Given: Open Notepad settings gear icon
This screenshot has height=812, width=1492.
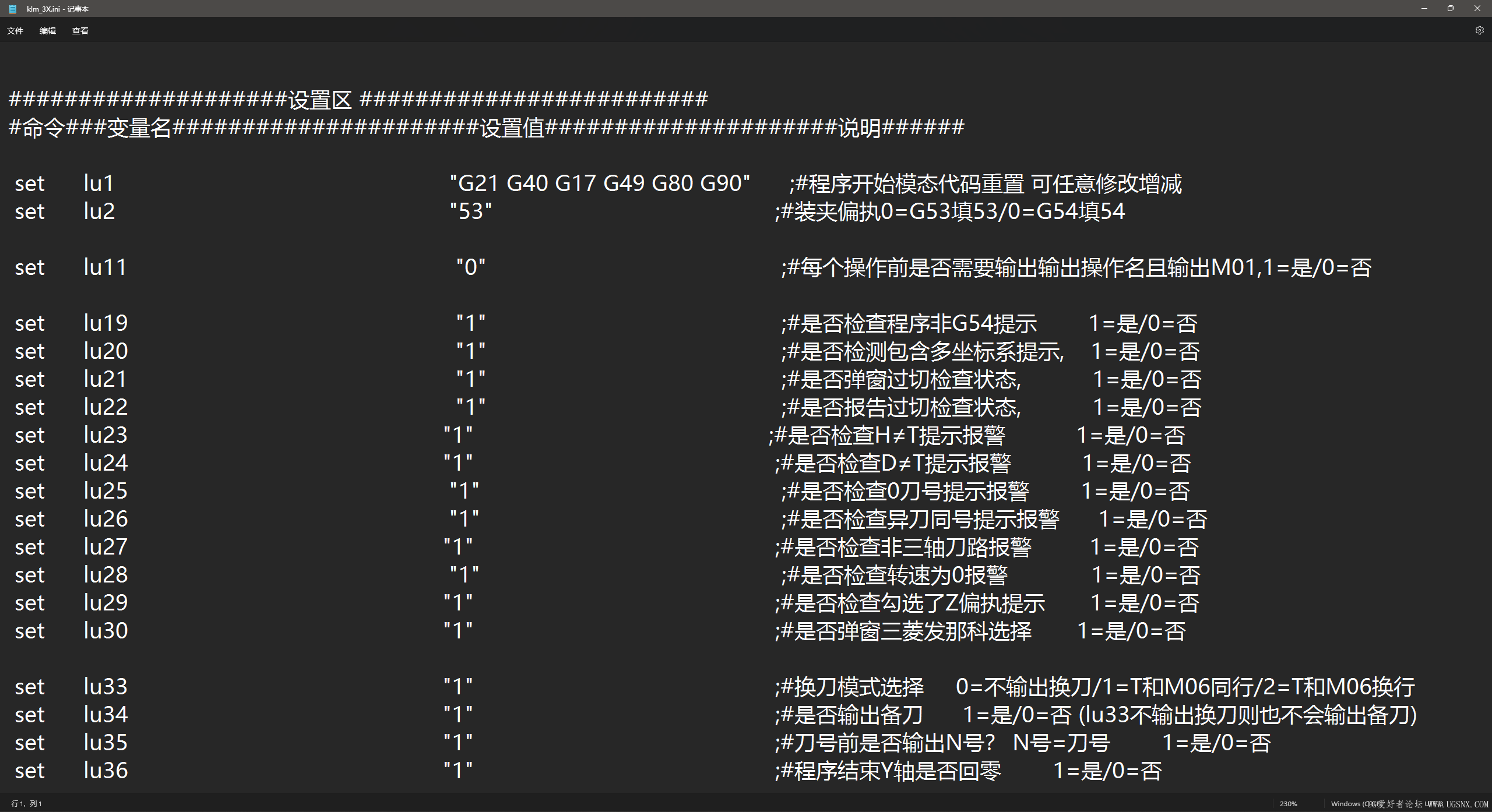Looking at the screenshot, I should click(x=1479, y=30).
